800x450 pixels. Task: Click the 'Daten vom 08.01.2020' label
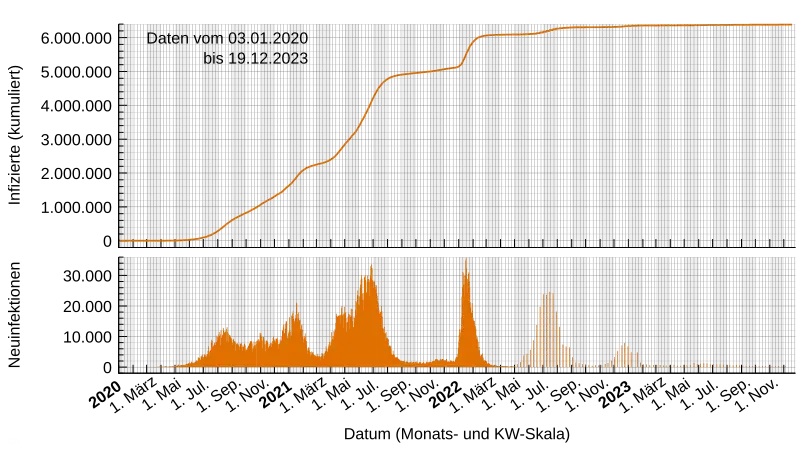[227, 38]
